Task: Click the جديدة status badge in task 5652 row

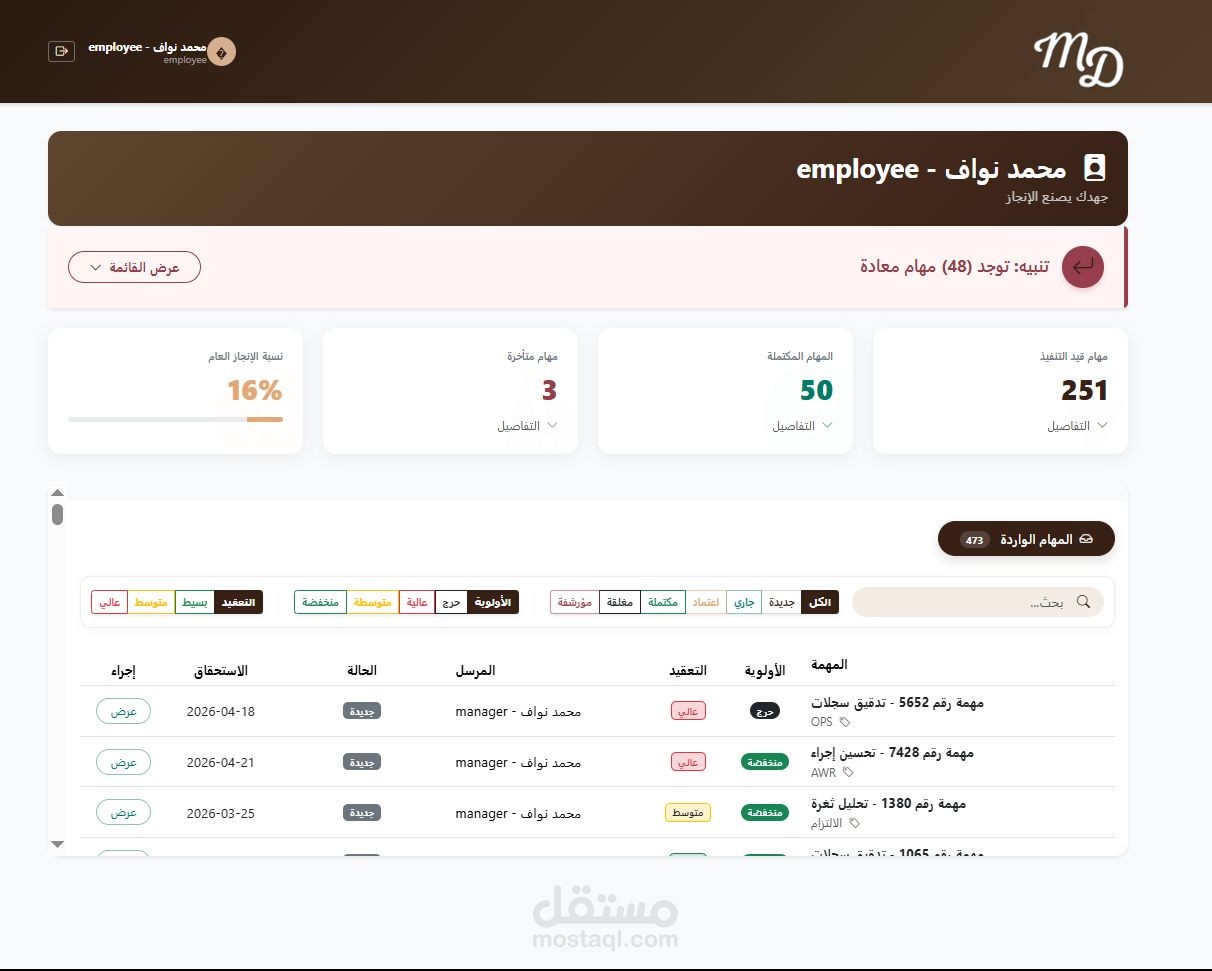Action: click(362, 711)
